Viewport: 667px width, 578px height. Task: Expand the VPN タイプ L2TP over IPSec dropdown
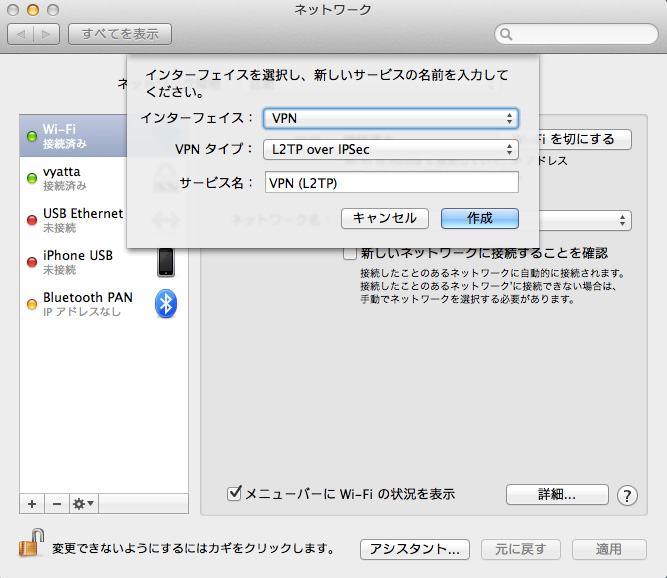[391, 150]
